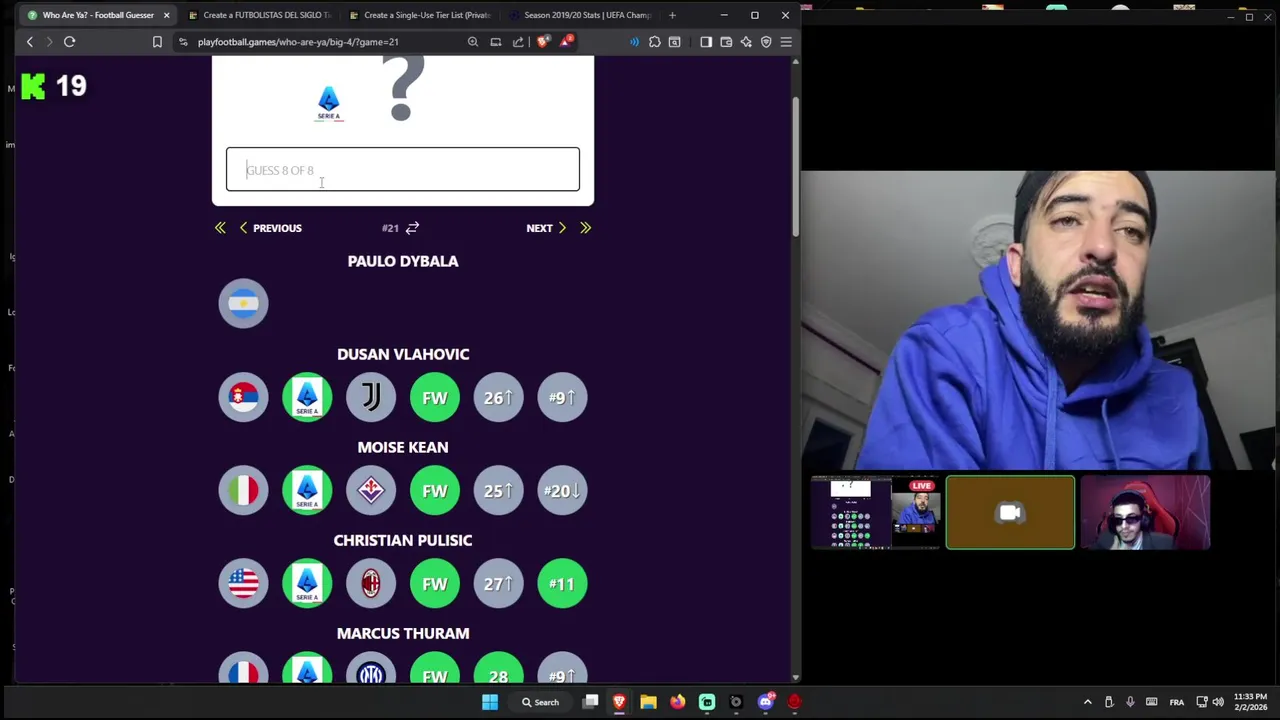
Task: Click the Serie A badge in the Dusan Vlahovic row
Action: click(307, 397)
